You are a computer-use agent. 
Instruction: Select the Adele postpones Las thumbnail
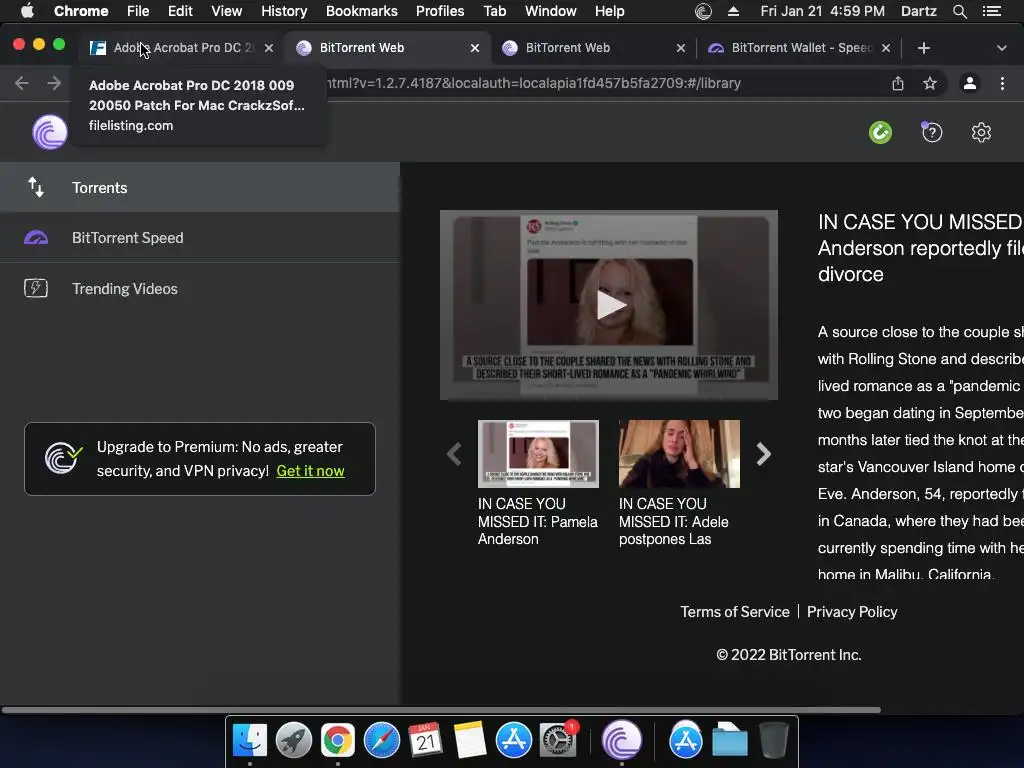[x=679, y=454]
